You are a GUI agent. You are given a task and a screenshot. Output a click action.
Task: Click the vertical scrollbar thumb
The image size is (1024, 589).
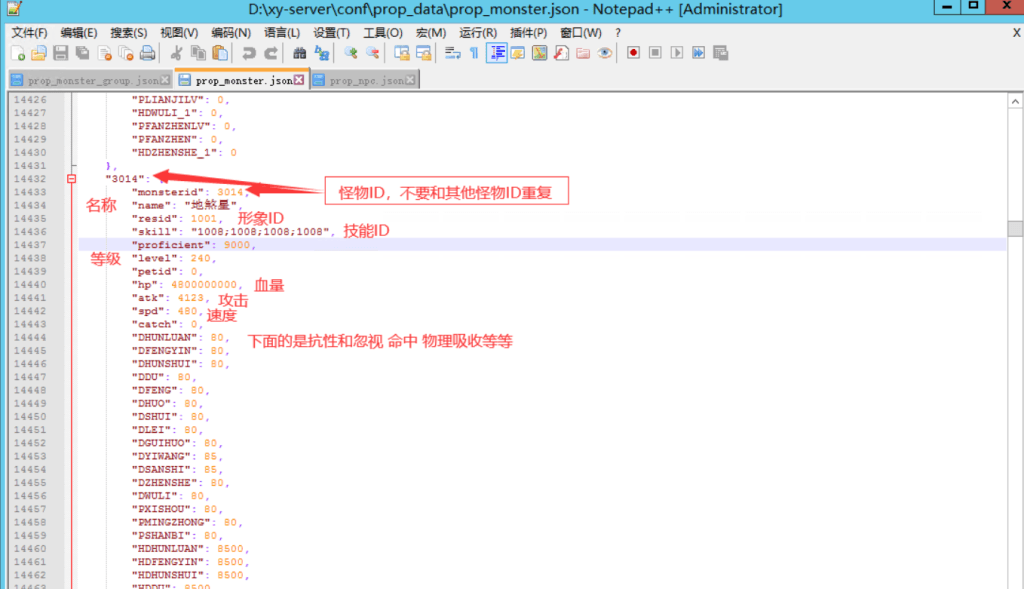coord(1015,228)
